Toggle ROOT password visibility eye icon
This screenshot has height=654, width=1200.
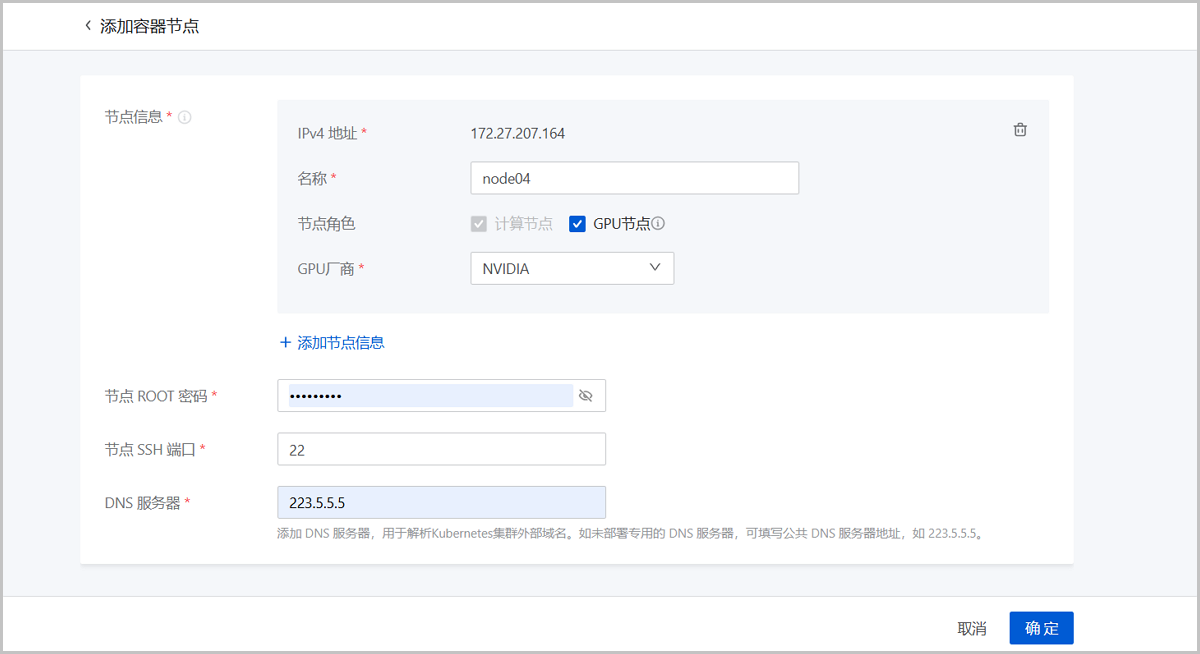(586, 396)
